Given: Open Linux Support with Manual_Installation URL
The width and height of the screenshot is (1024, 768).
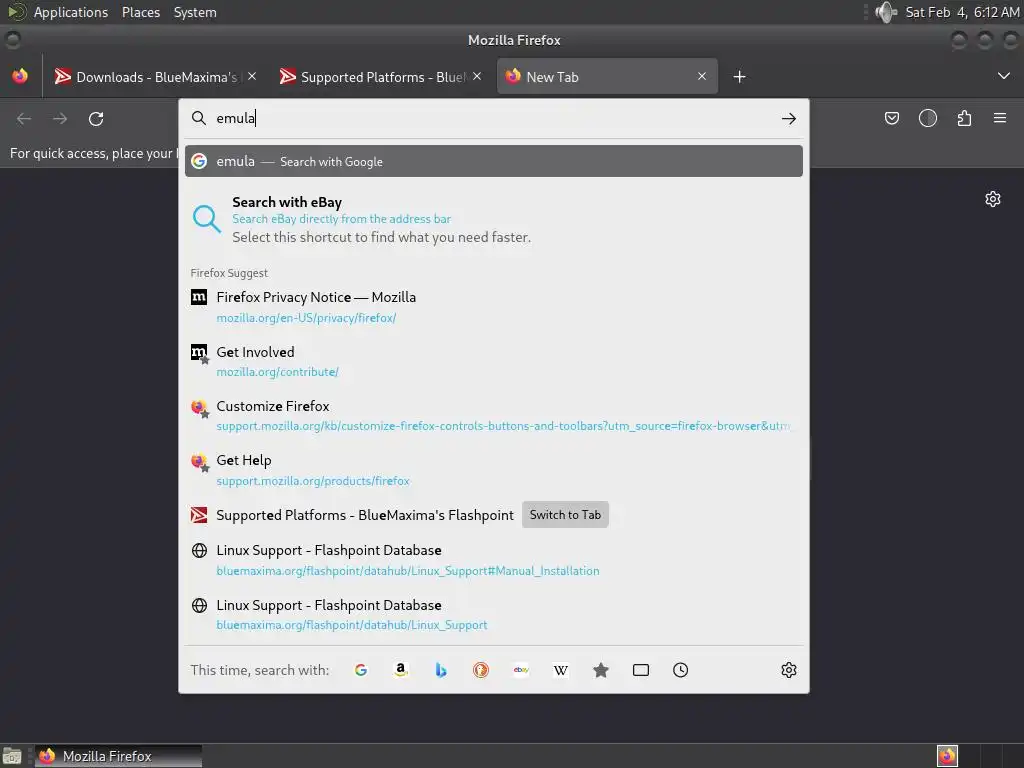Looking at the screenshot, I should [494, 560].
